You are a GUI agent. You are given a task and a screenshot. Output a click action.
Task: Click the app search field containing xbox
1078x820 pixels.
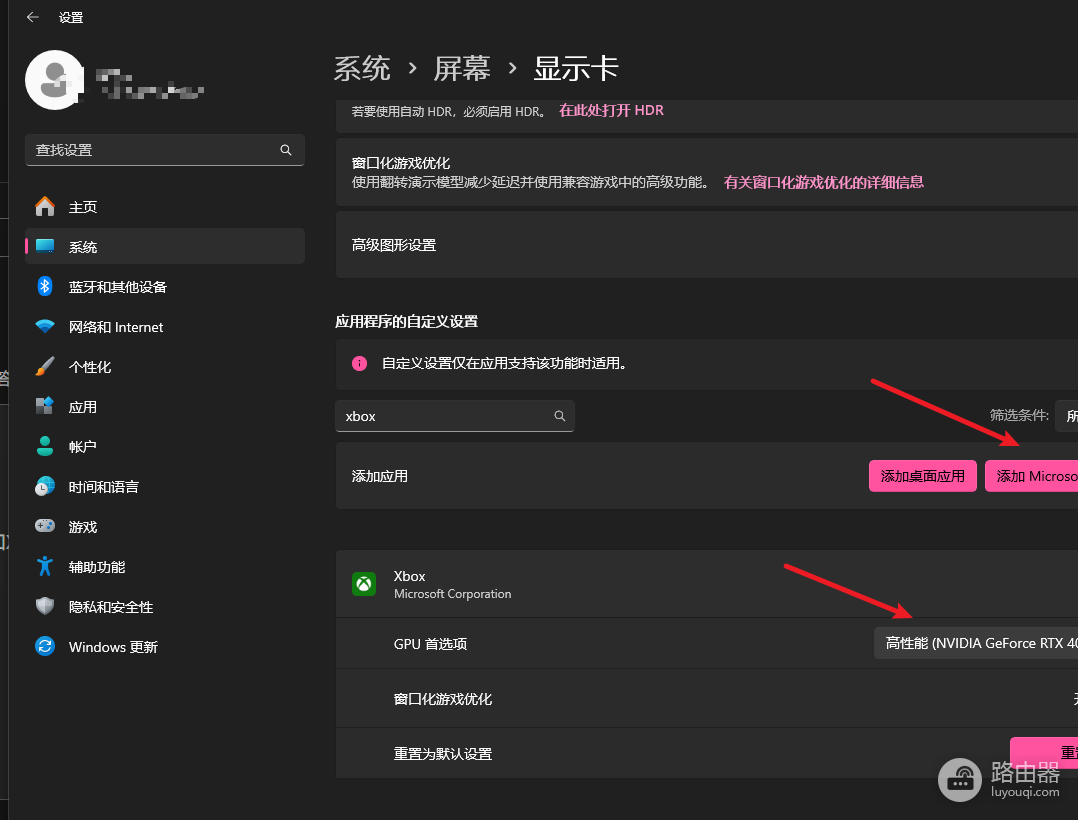point(454,416)
